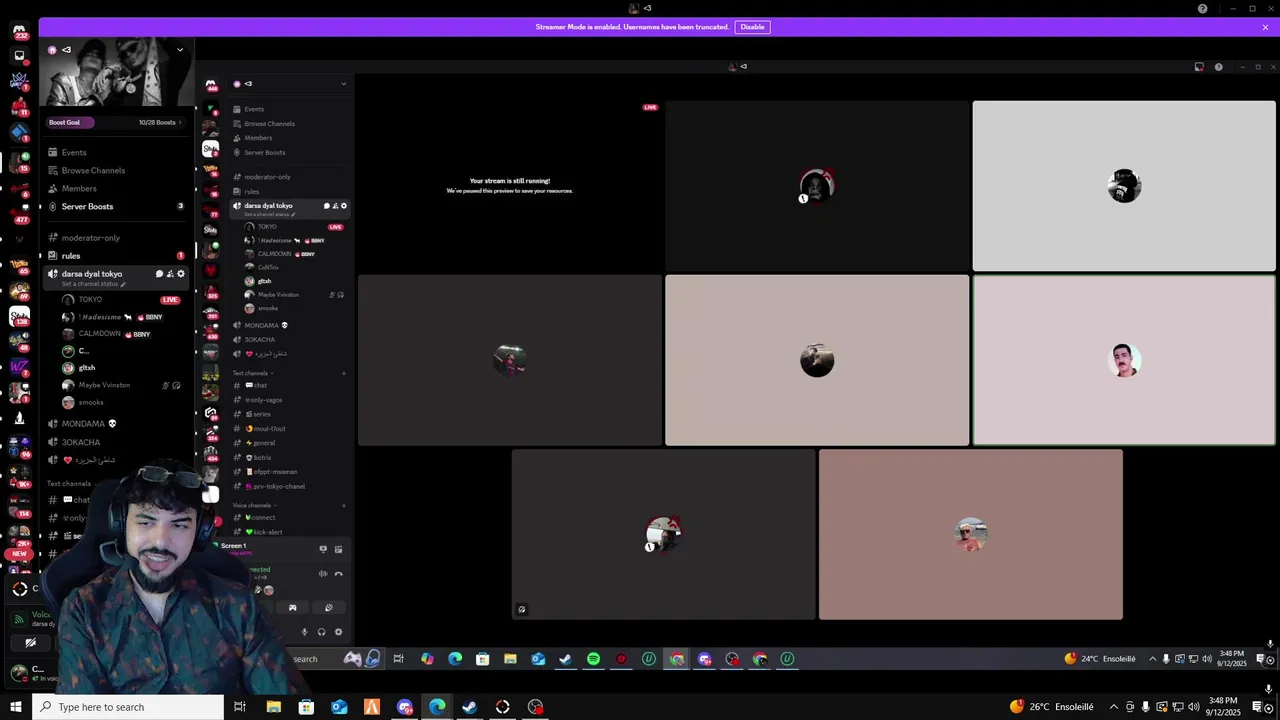
Task: Open Events in the outer sidebar
Action: (74, 152)
